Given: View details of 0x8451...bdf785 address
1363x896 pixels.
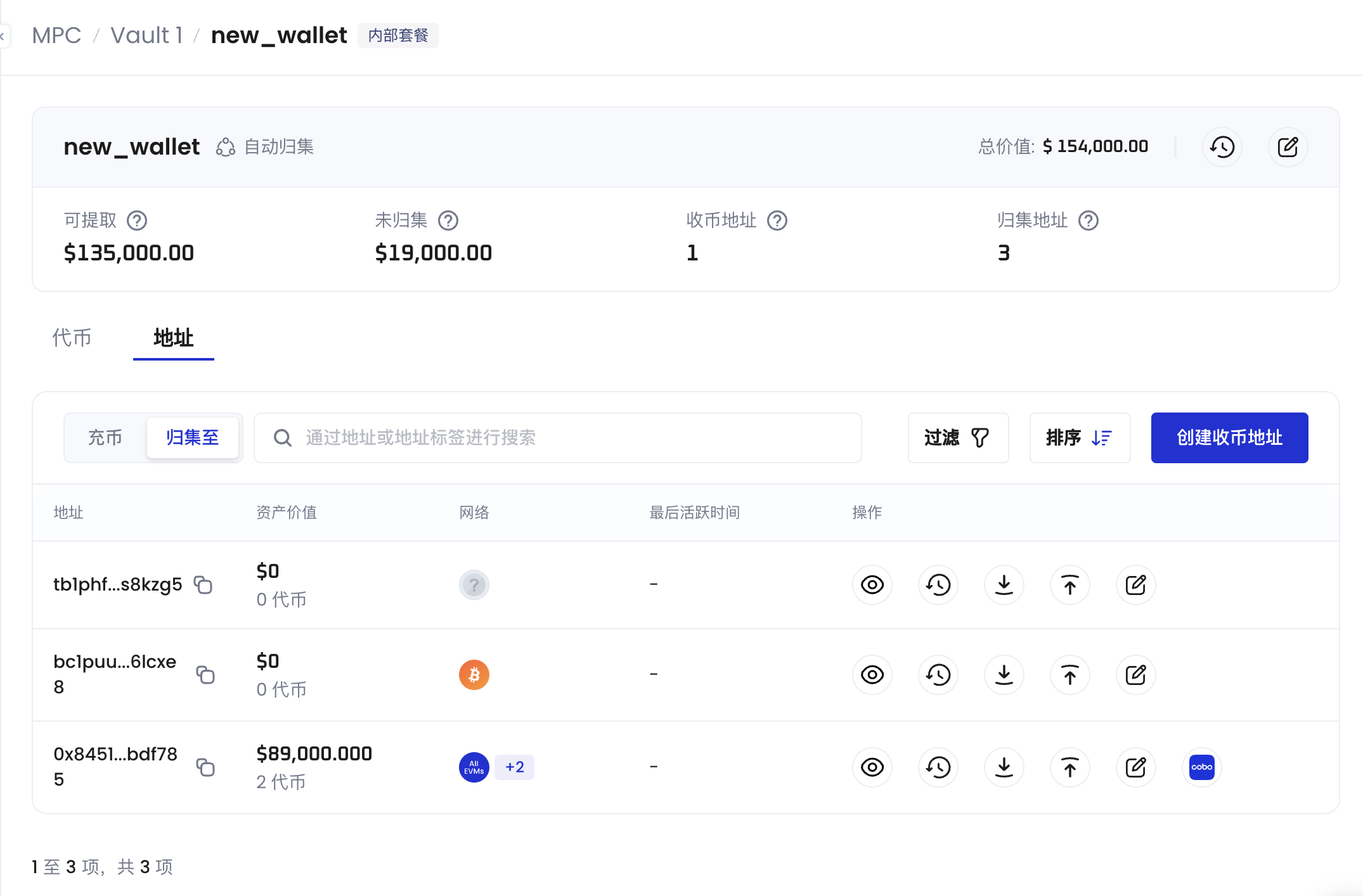Looking at the screenshot, I should 872,767.
